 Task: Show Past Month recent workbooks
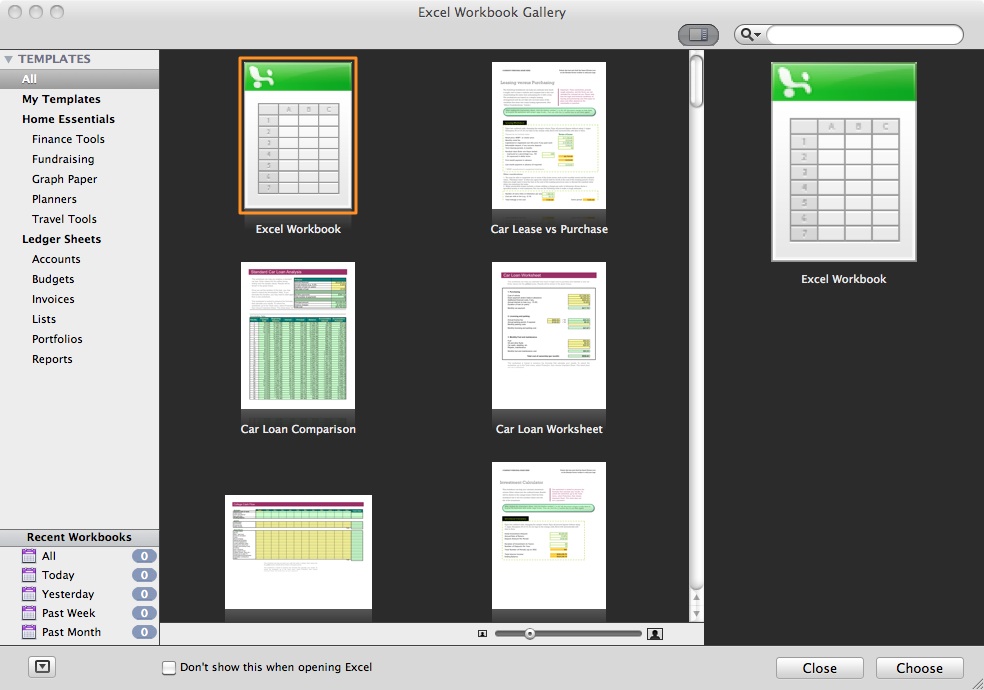tap(79, 632)
